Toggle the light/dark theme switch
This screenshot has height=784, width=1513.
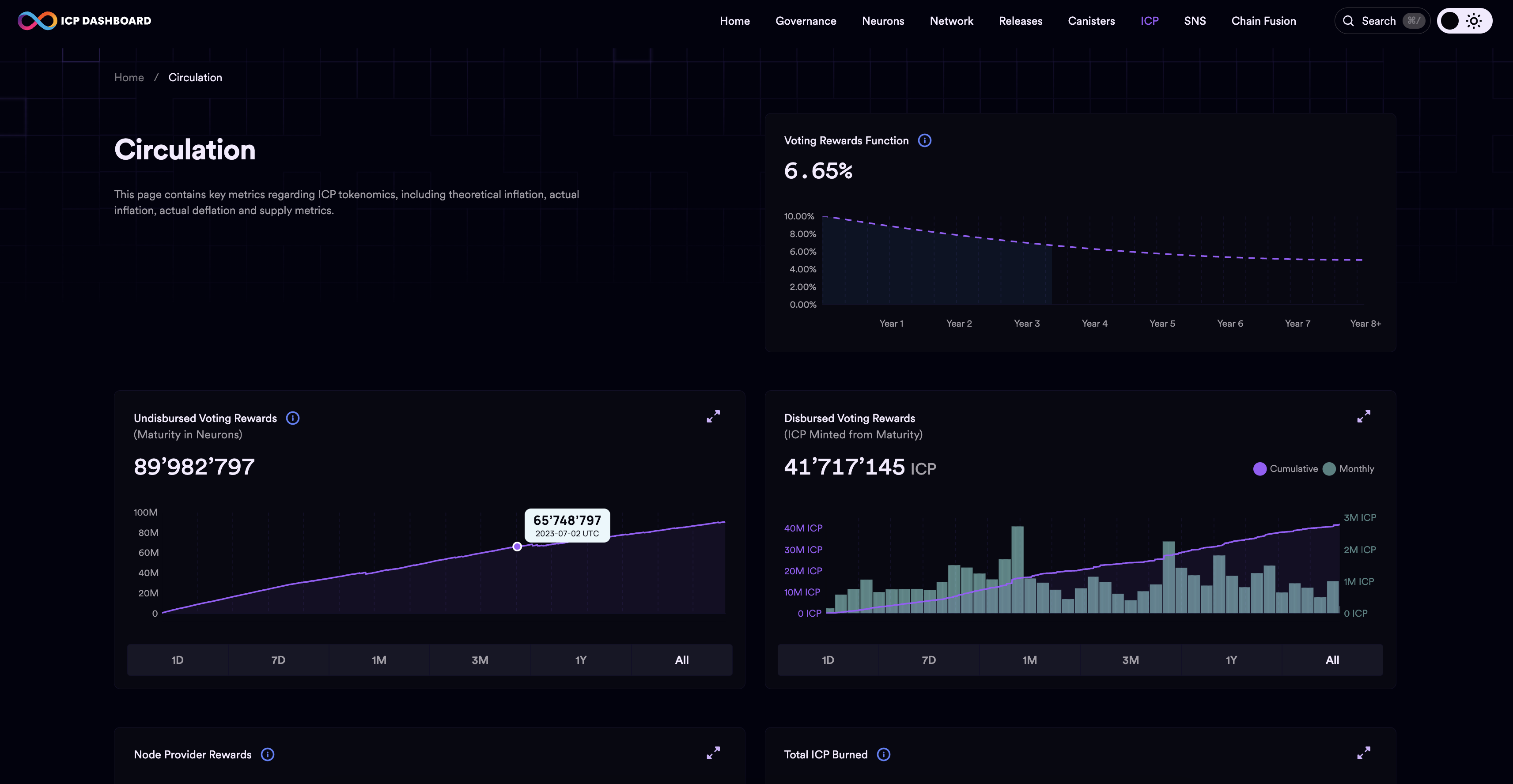[1464, 21]
